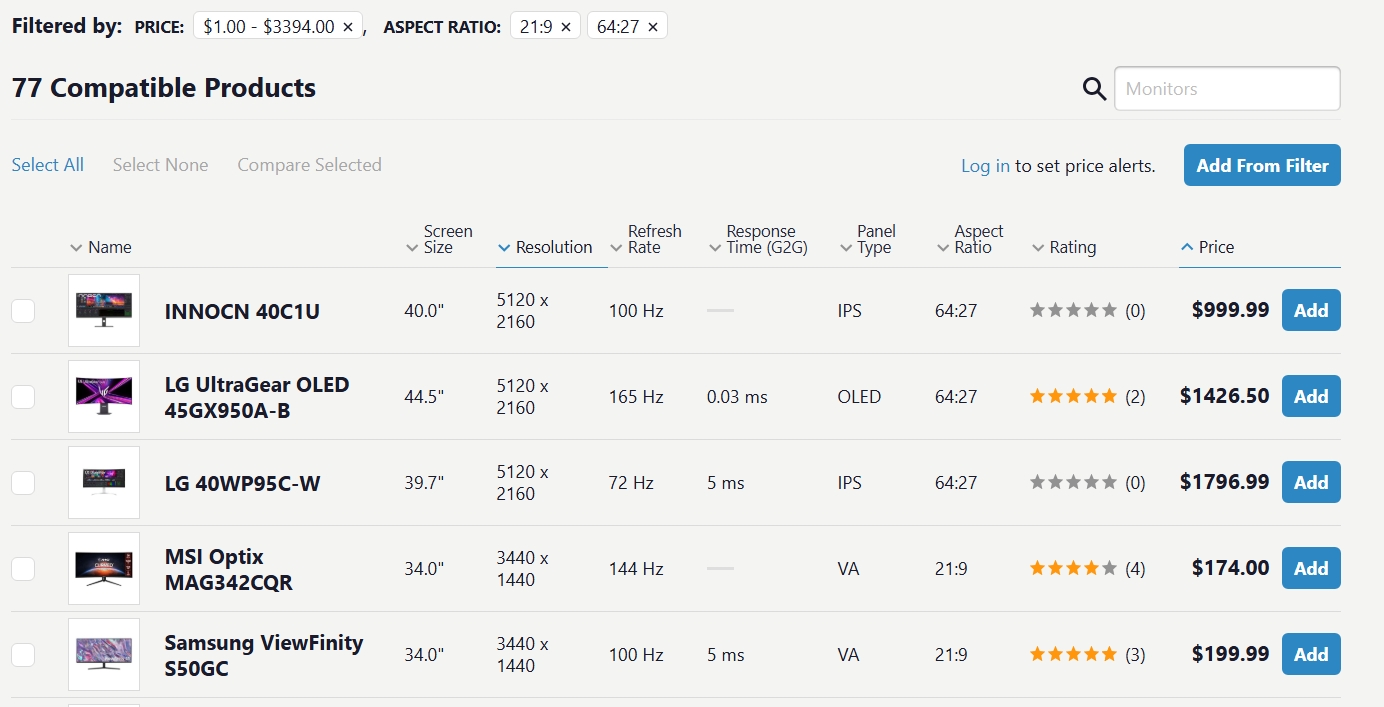Check the Samsung ViewFinity S50GC checkbox
This screenshot has height=707, width=1384.
23,655
